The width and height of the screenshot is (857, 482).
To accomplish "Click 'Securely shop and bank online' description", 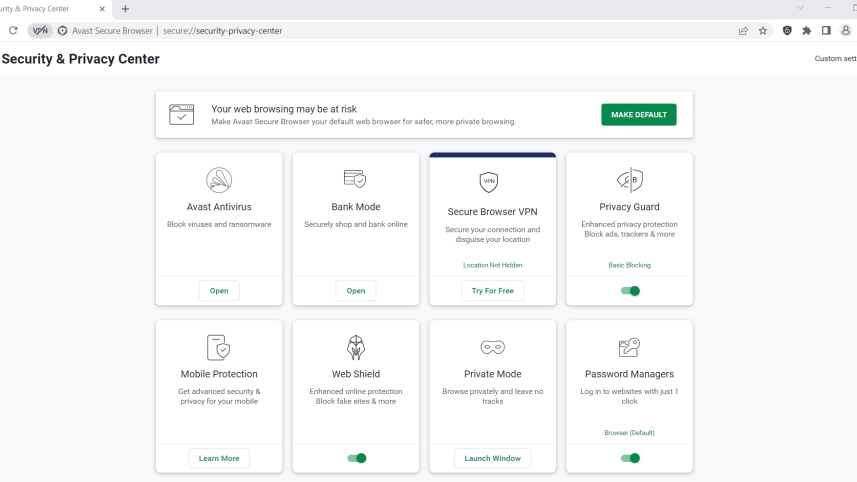I will pos(356,224).
